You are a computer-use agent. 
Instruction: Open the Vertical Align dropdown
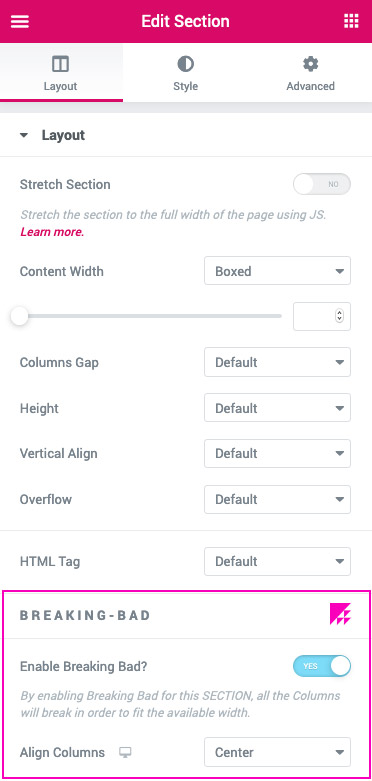[277, 453]
